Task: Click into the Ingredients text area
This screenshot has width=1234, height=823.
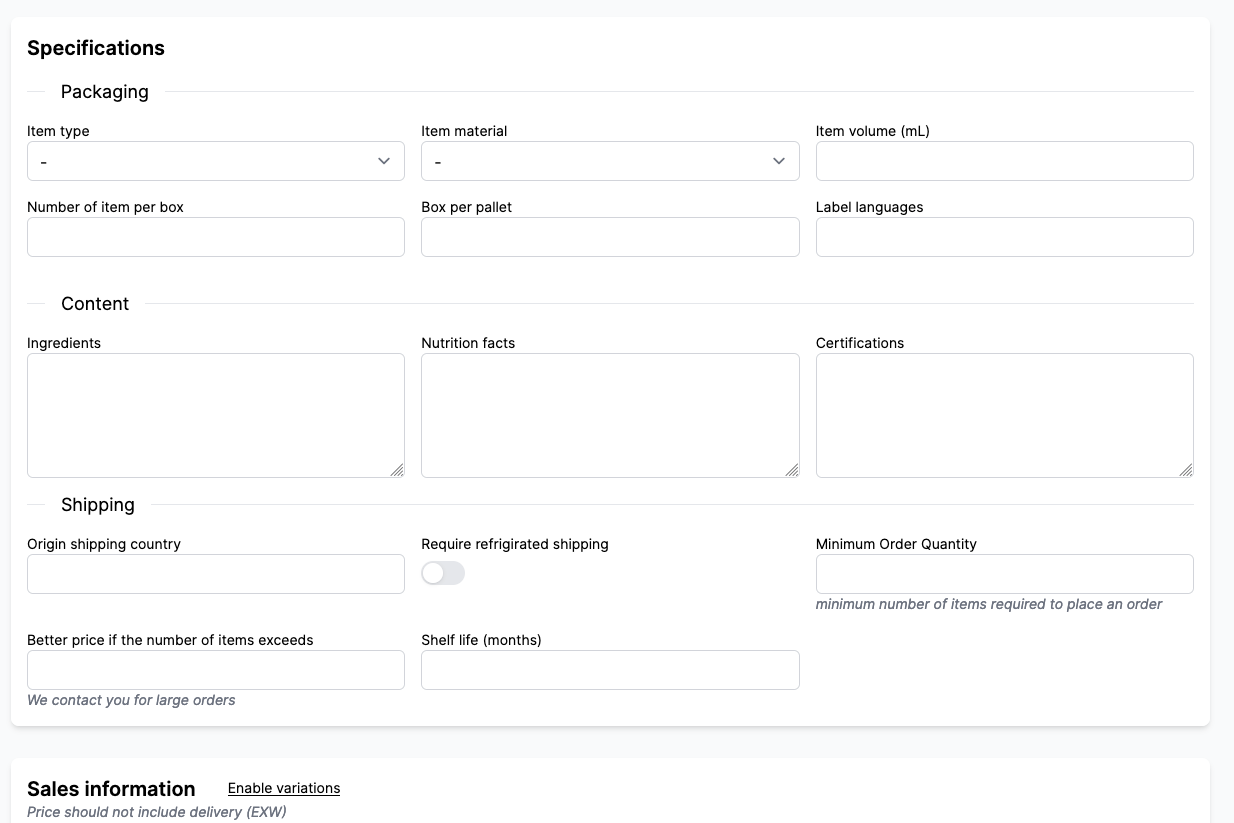Action: click(x=216, y=415)
